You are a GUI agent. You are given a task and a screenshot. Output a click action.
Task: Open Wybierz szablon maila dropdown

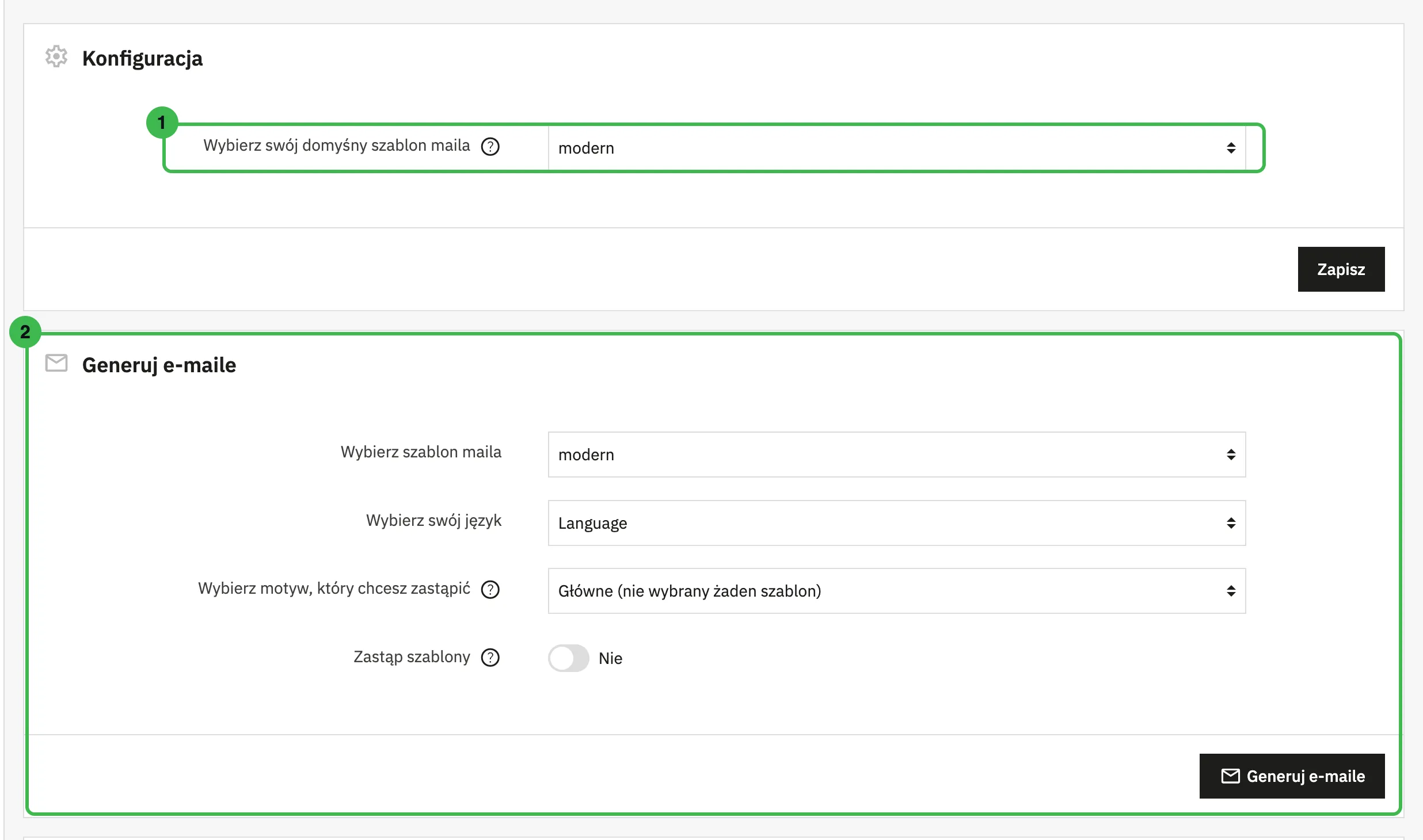[897, 455]
